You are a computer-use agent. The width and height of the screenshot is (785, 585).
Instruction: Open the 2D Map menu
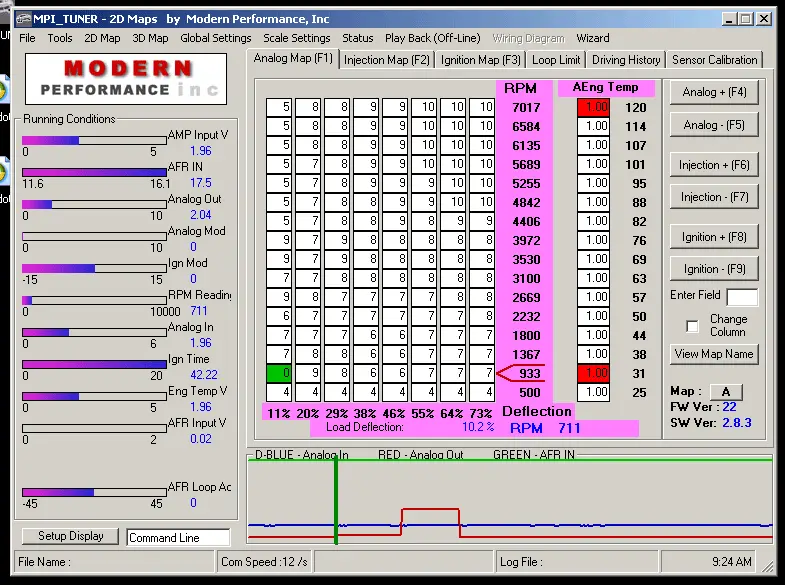[x=102, y=38]
